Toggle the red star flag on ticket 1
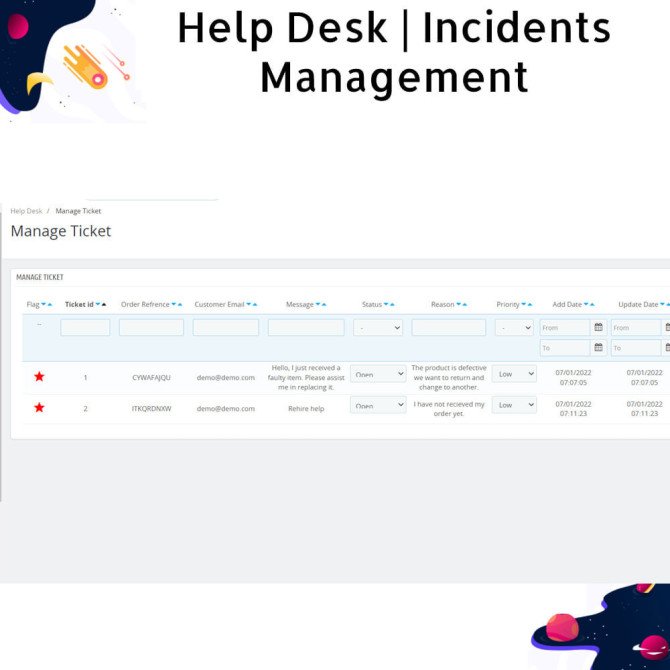 click(x=39, y=376)
